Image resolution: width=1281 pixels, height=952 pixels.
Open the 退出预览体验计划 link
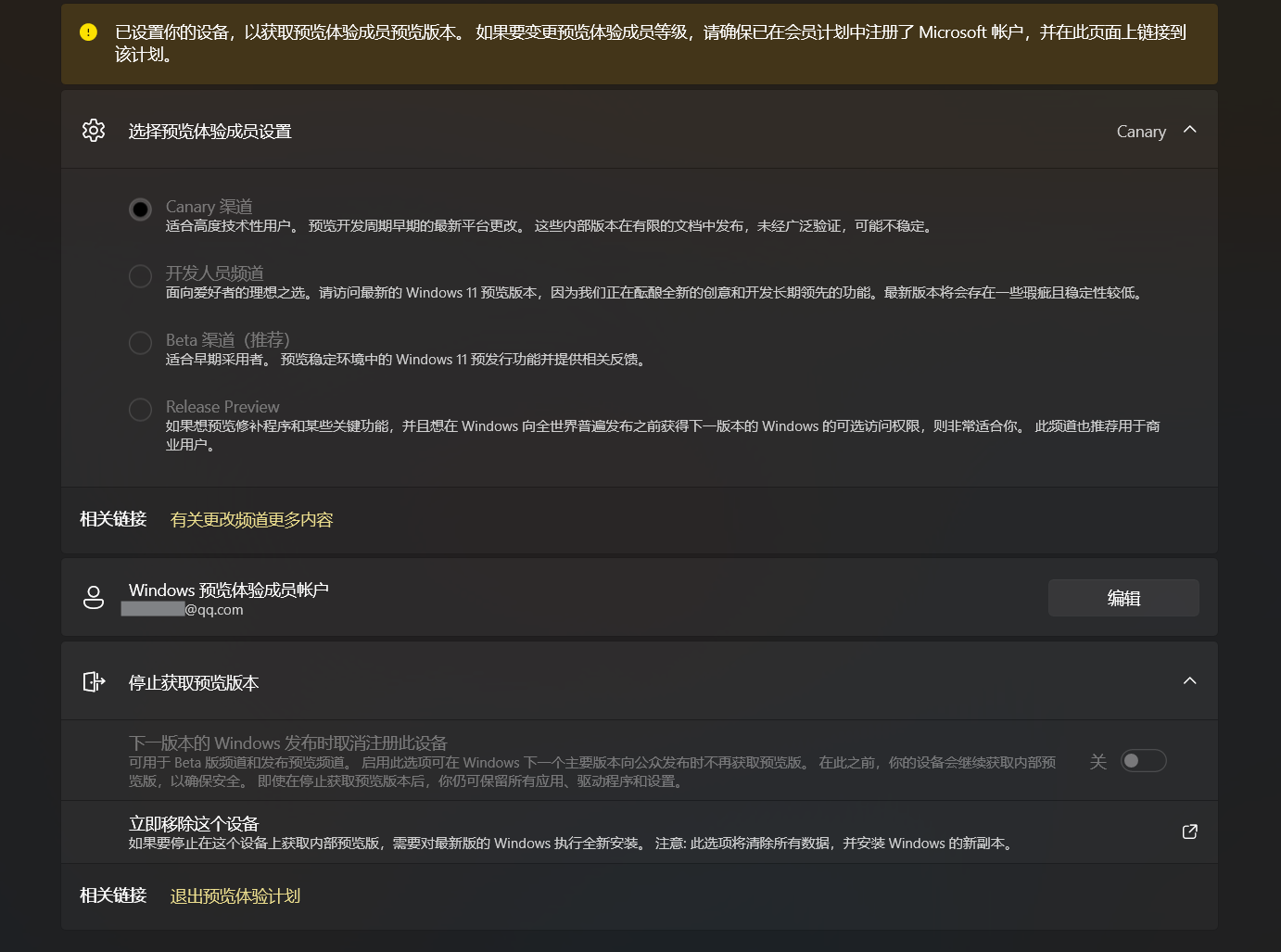pyautogui.click(x=235, y=896)
